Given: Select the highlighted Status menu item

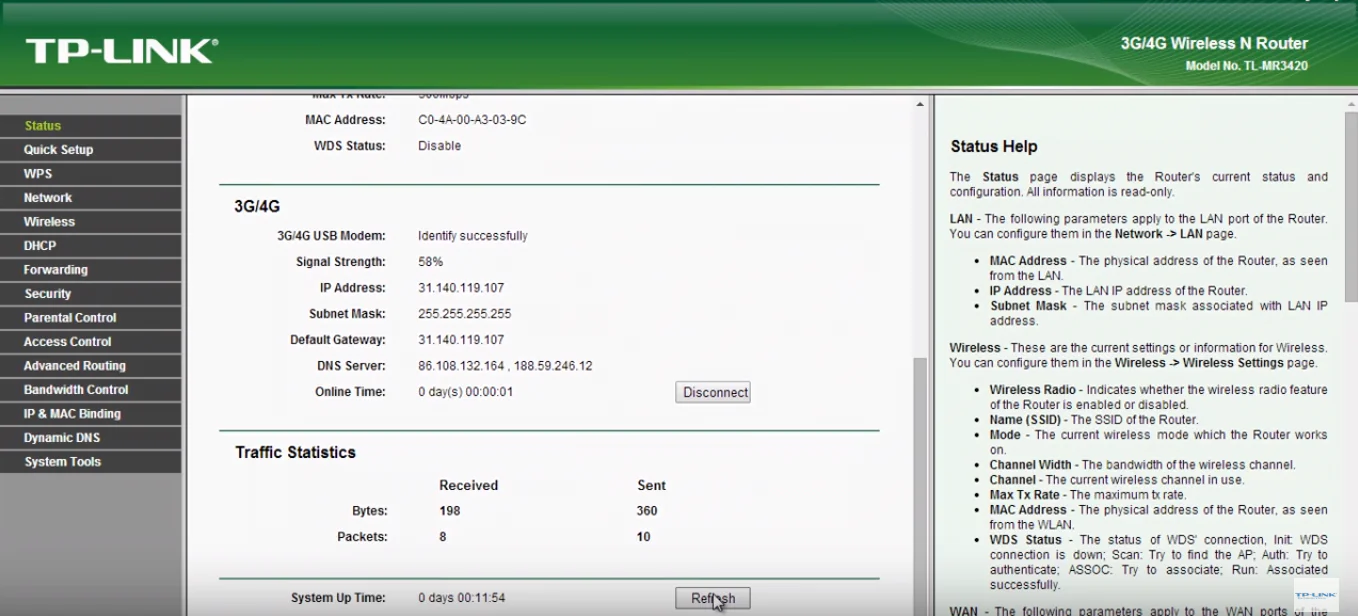Looking at the screenshot, I should coord(42,125).
